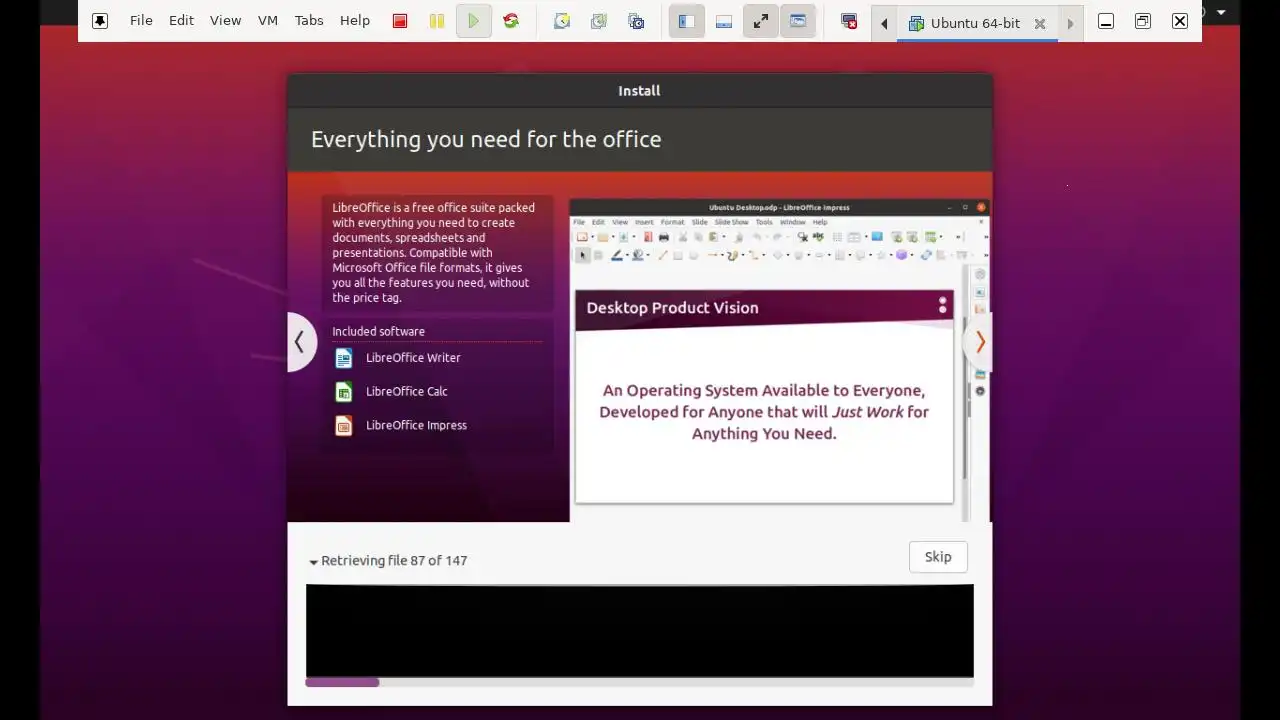This screenshot has height=720, width=1280.
Task: Click the black installer terminal output area
Action: tap(640, 631)
